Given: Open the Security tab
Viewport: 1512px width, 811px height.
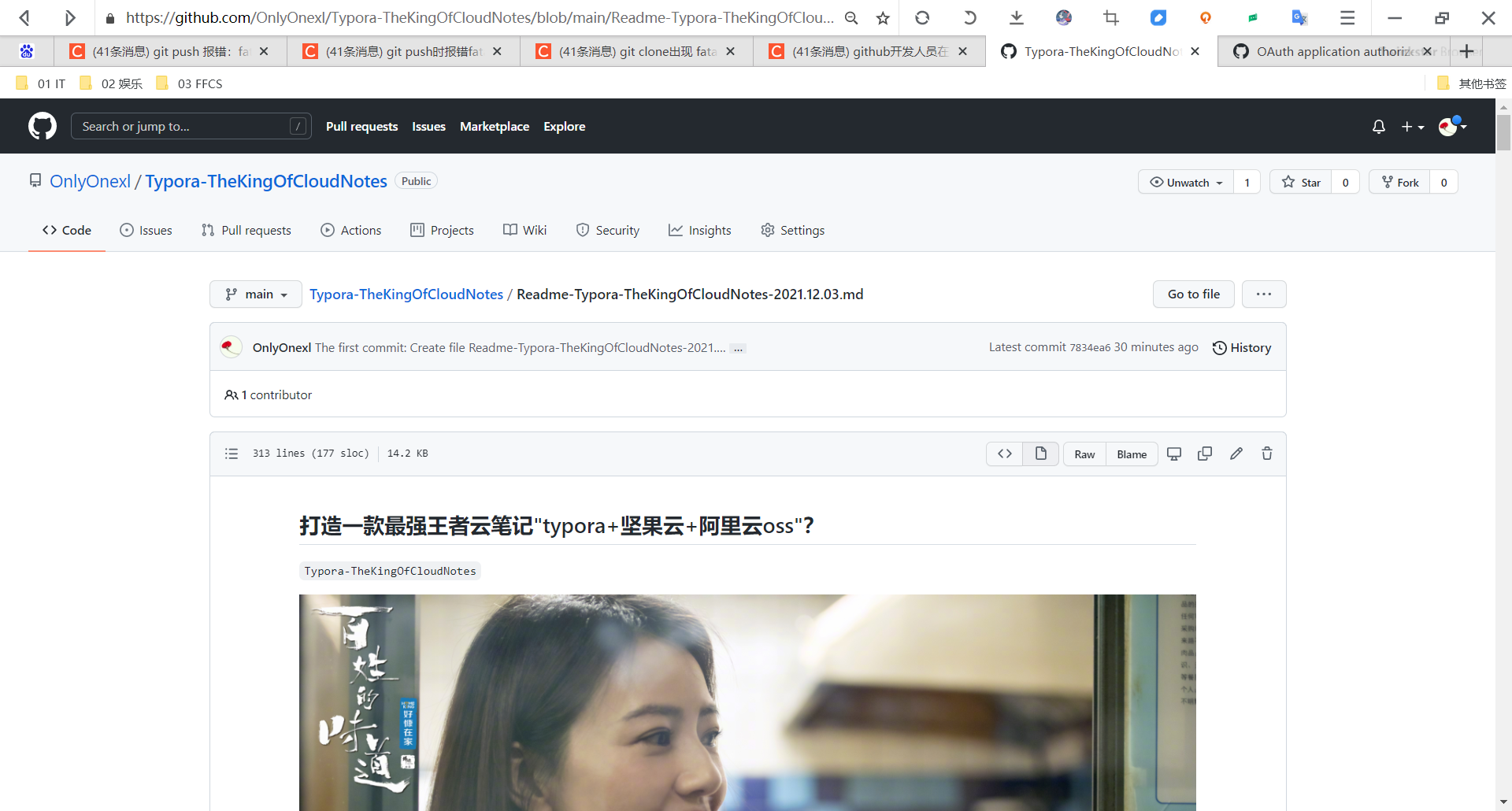Looking at the screenshot, I should point(608,230).
